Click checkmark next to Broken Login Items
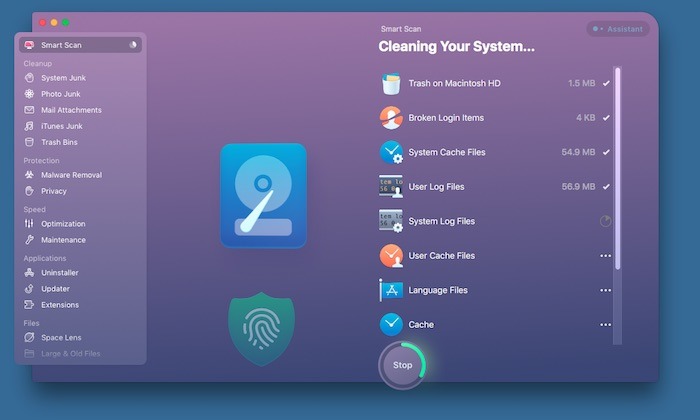700x420 pixels. (x=606, y=118)
